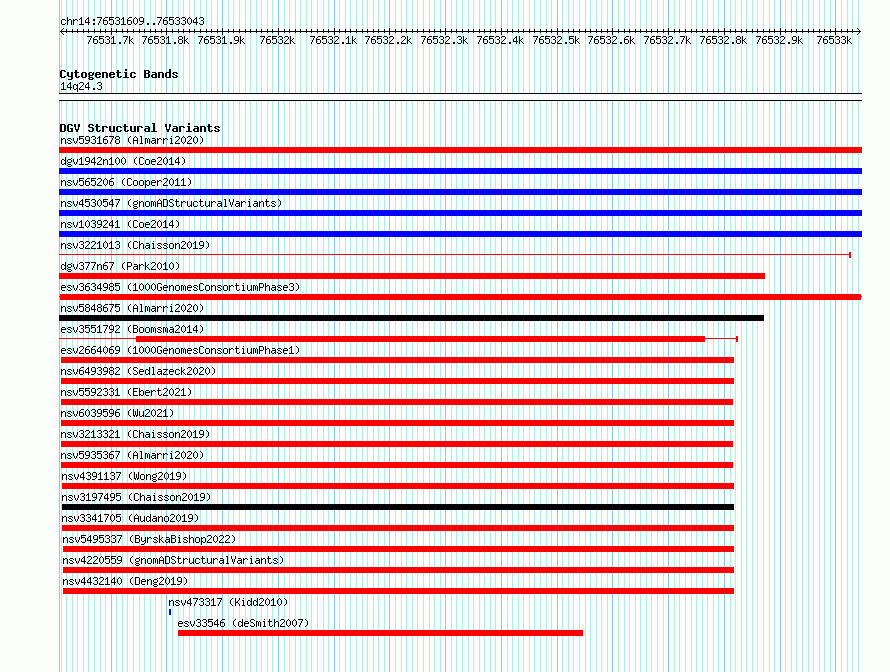Image resolution: width=890 pixels, height=672 pixels.
Task: Click nsv5495337 (ByrskaBishop2022) label
Action: [149, 539]
